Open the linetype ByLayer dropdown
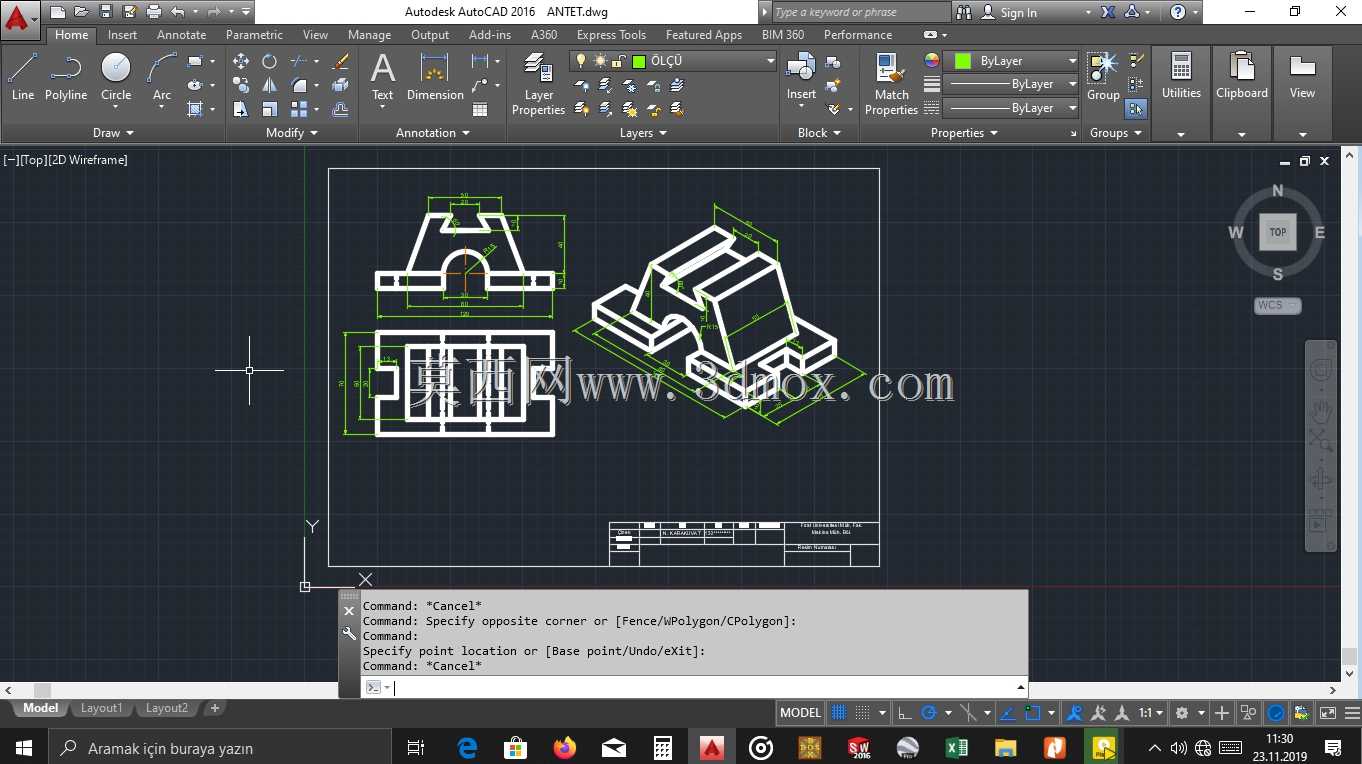 pos(1011,108)
